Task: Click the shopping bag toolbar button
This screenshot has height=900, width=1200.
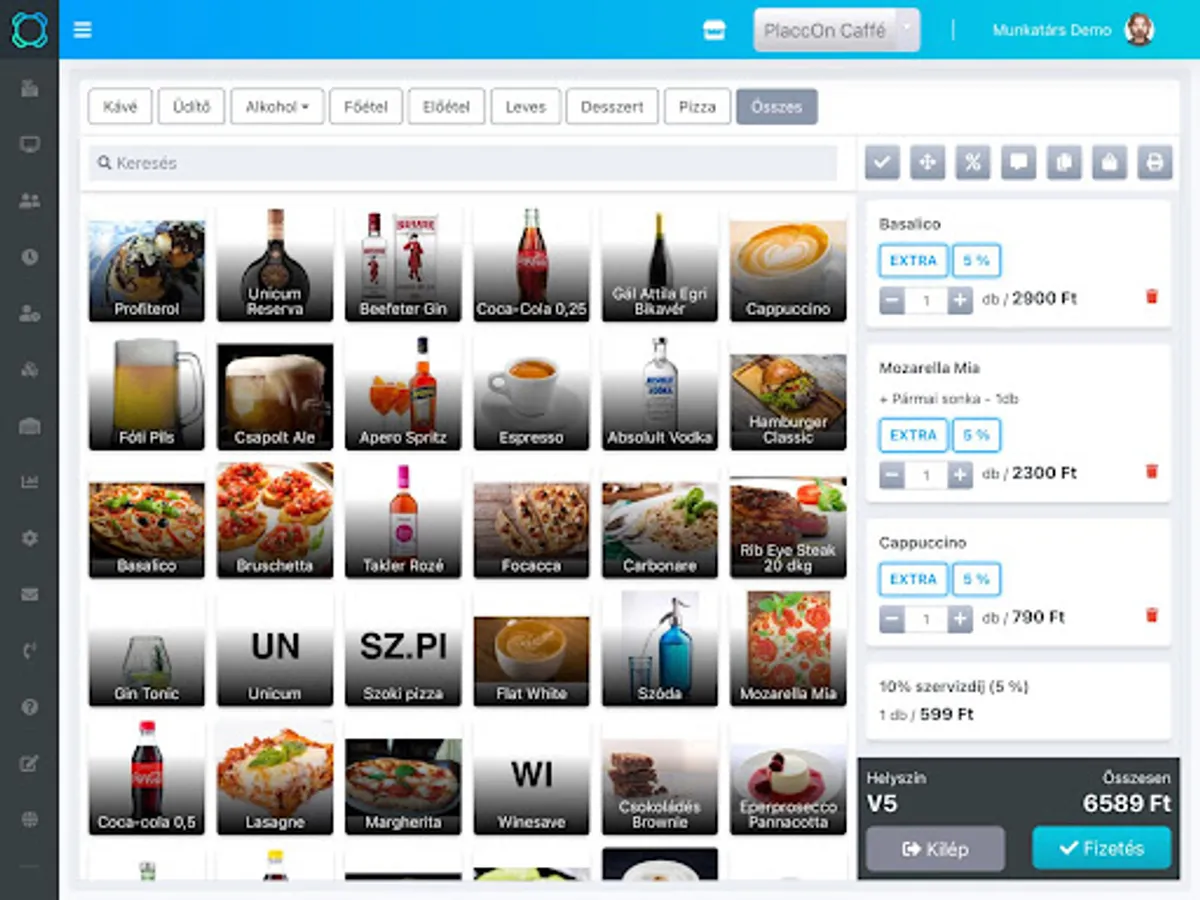Action: point(1109,162)
